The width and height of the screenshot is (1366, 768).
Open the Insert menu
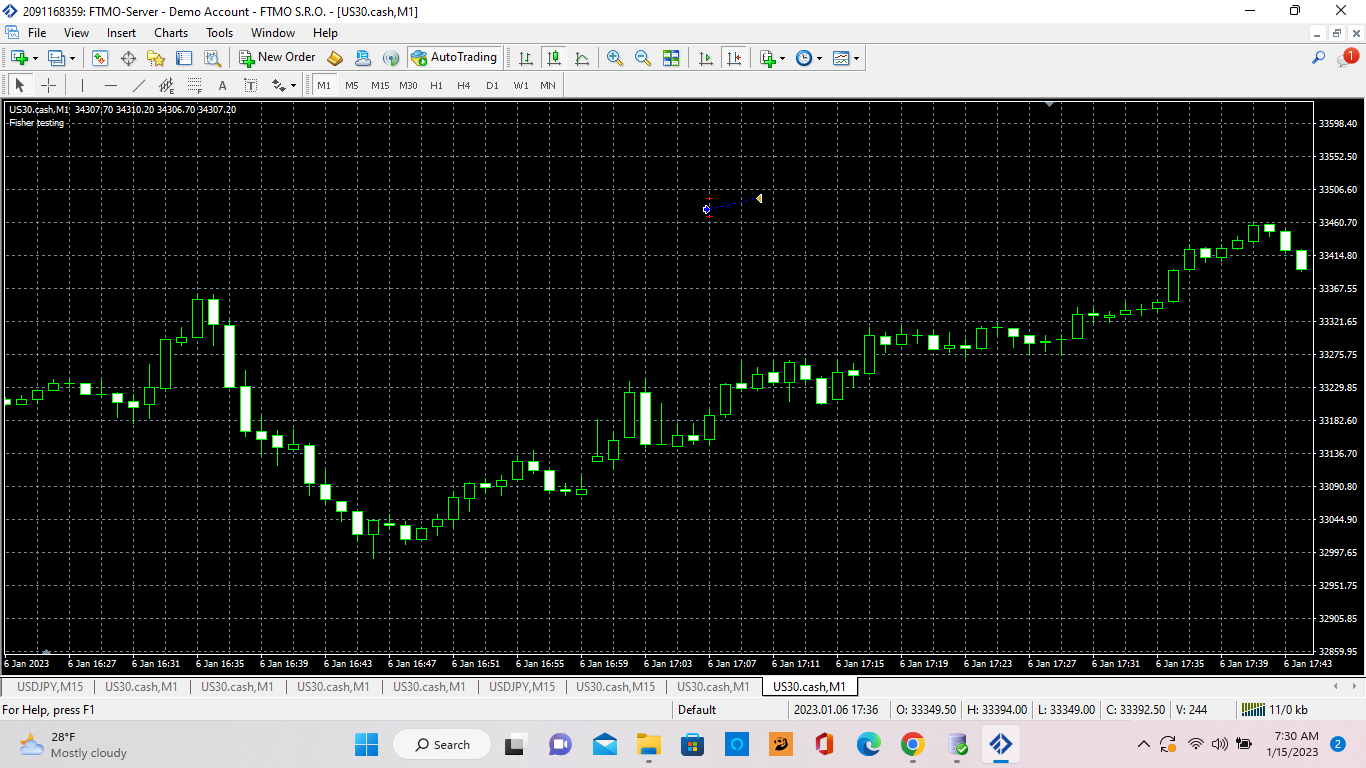[x=122, y=33]
